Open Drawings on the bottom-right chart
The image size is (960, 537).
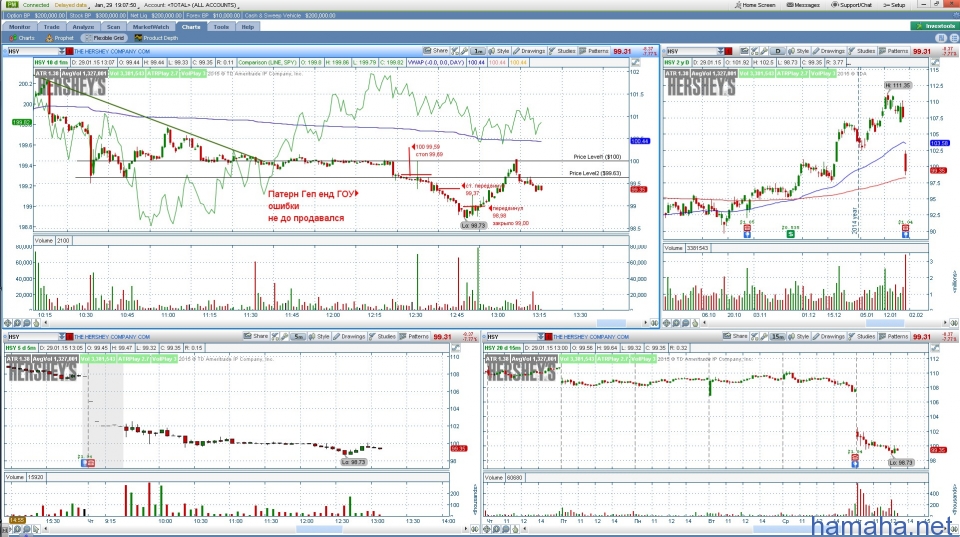(x=828, y=336)
